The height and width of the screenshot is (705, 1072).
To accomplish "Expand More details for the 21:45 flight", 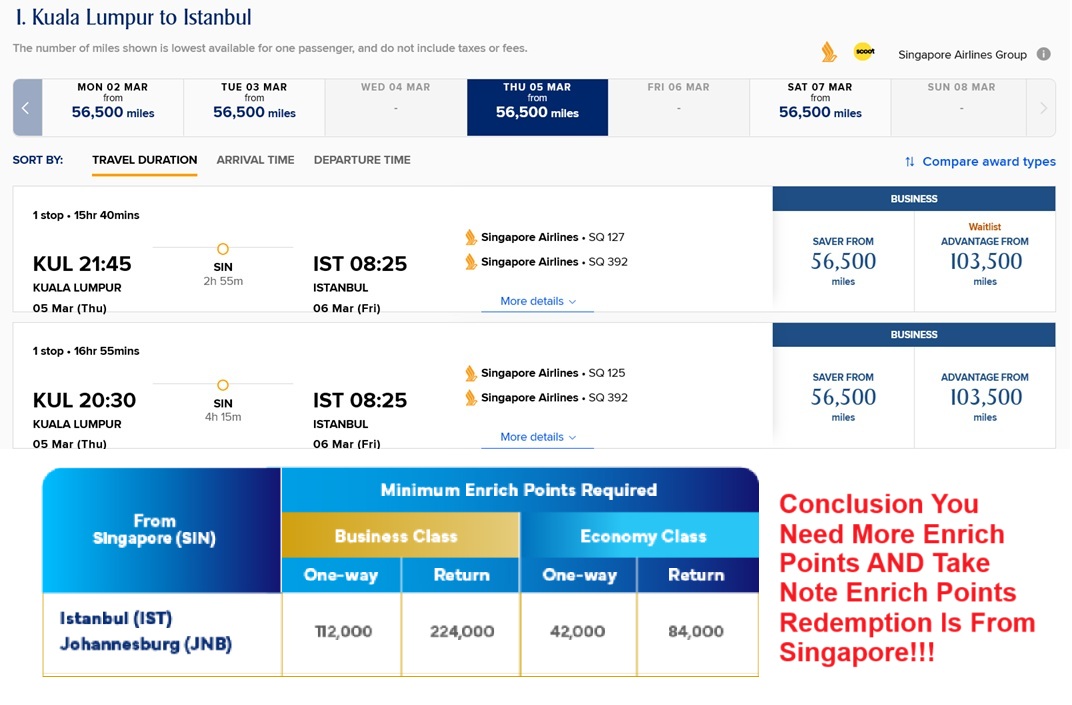I will click(537, 301).
